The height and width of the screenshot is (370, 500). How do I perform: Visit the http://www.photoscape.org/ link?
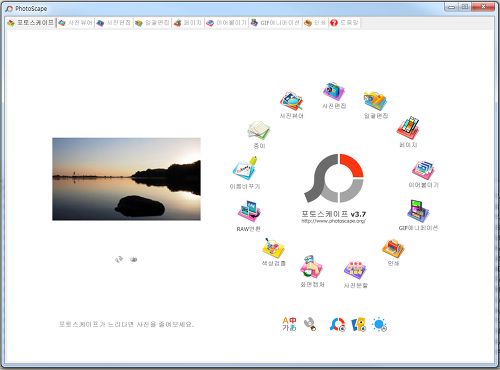tap(334, 221)
